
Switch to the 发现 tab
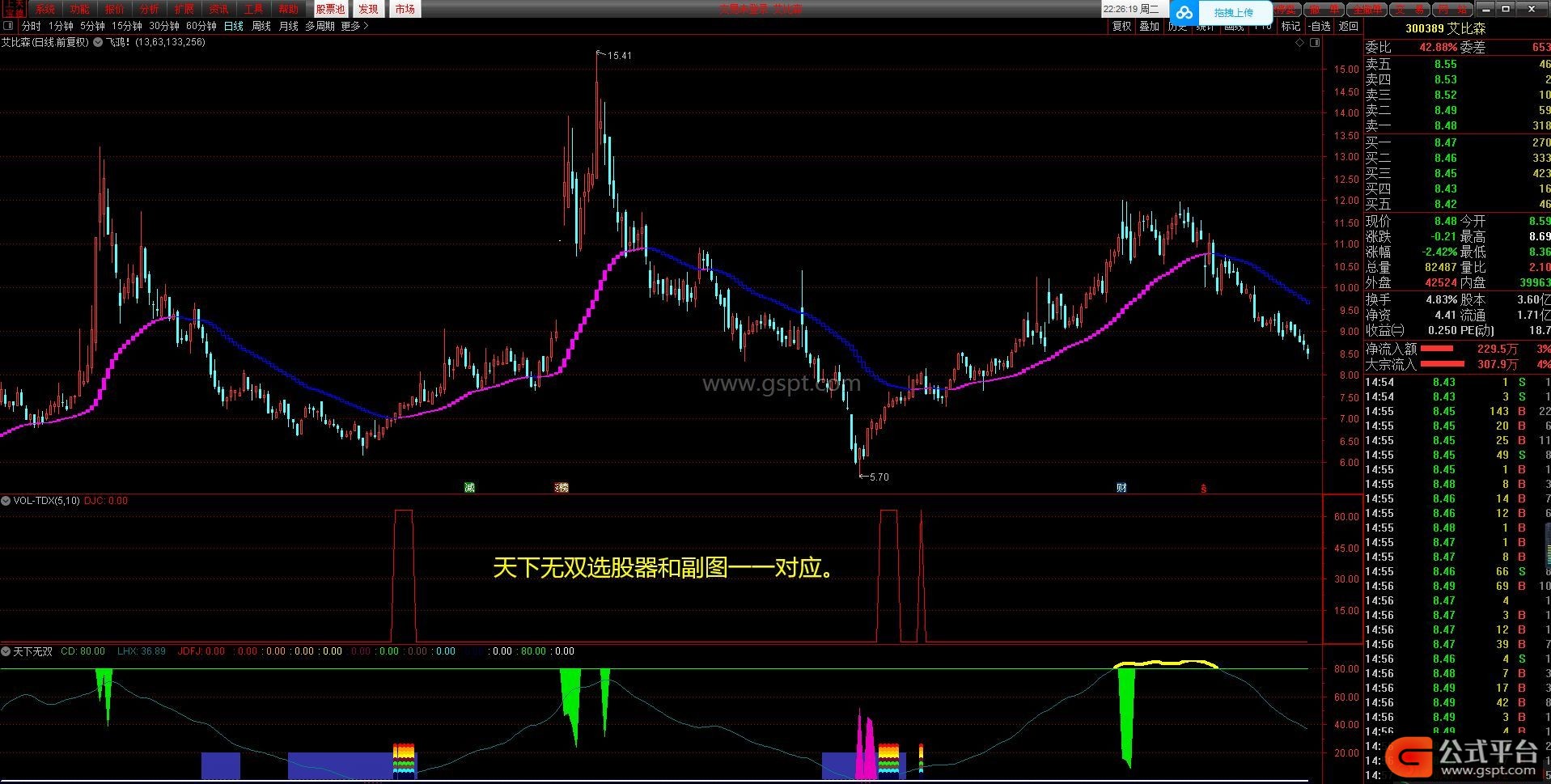(368, 9)
